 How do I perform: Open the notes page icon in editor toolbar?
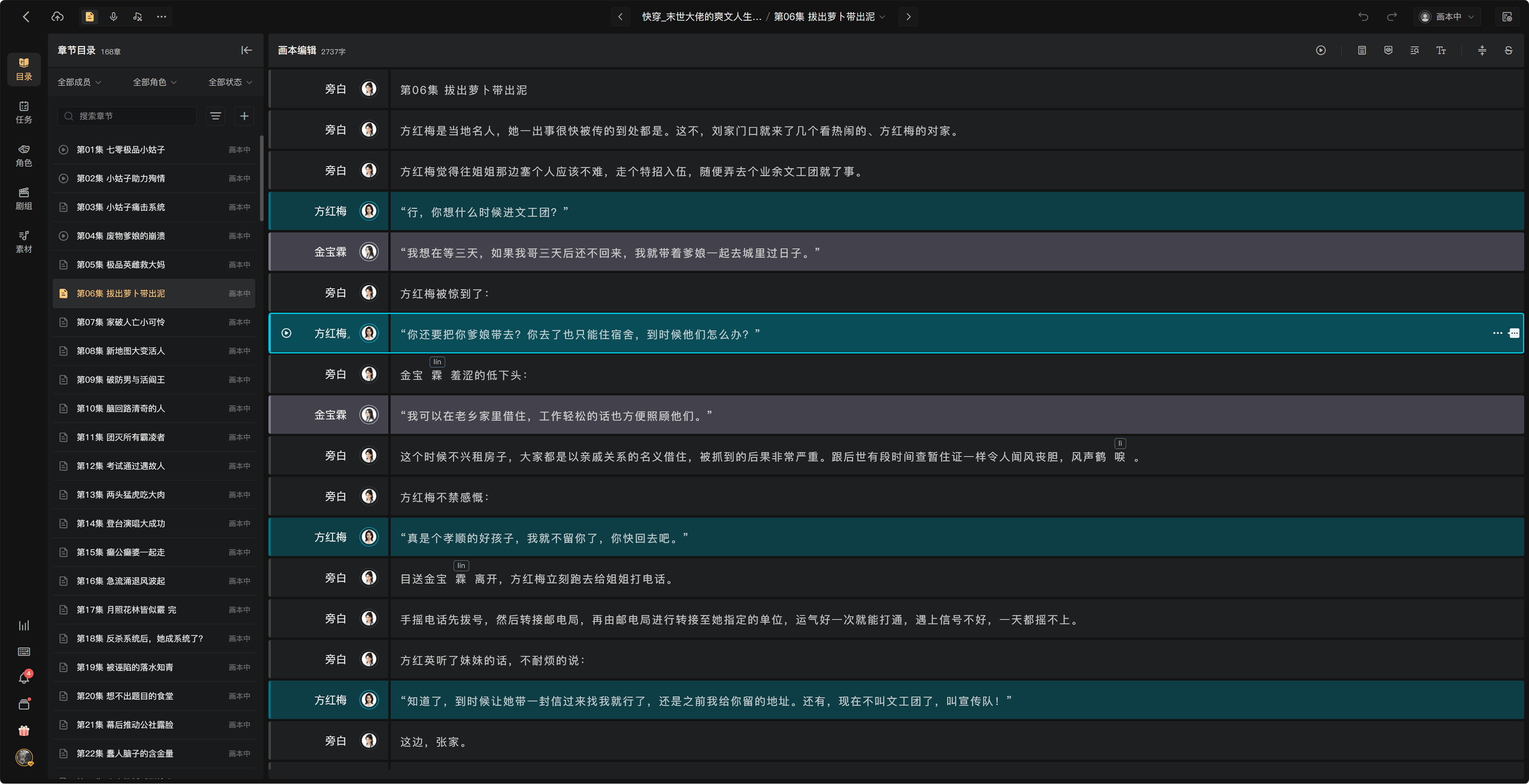tap(1362, 51)
